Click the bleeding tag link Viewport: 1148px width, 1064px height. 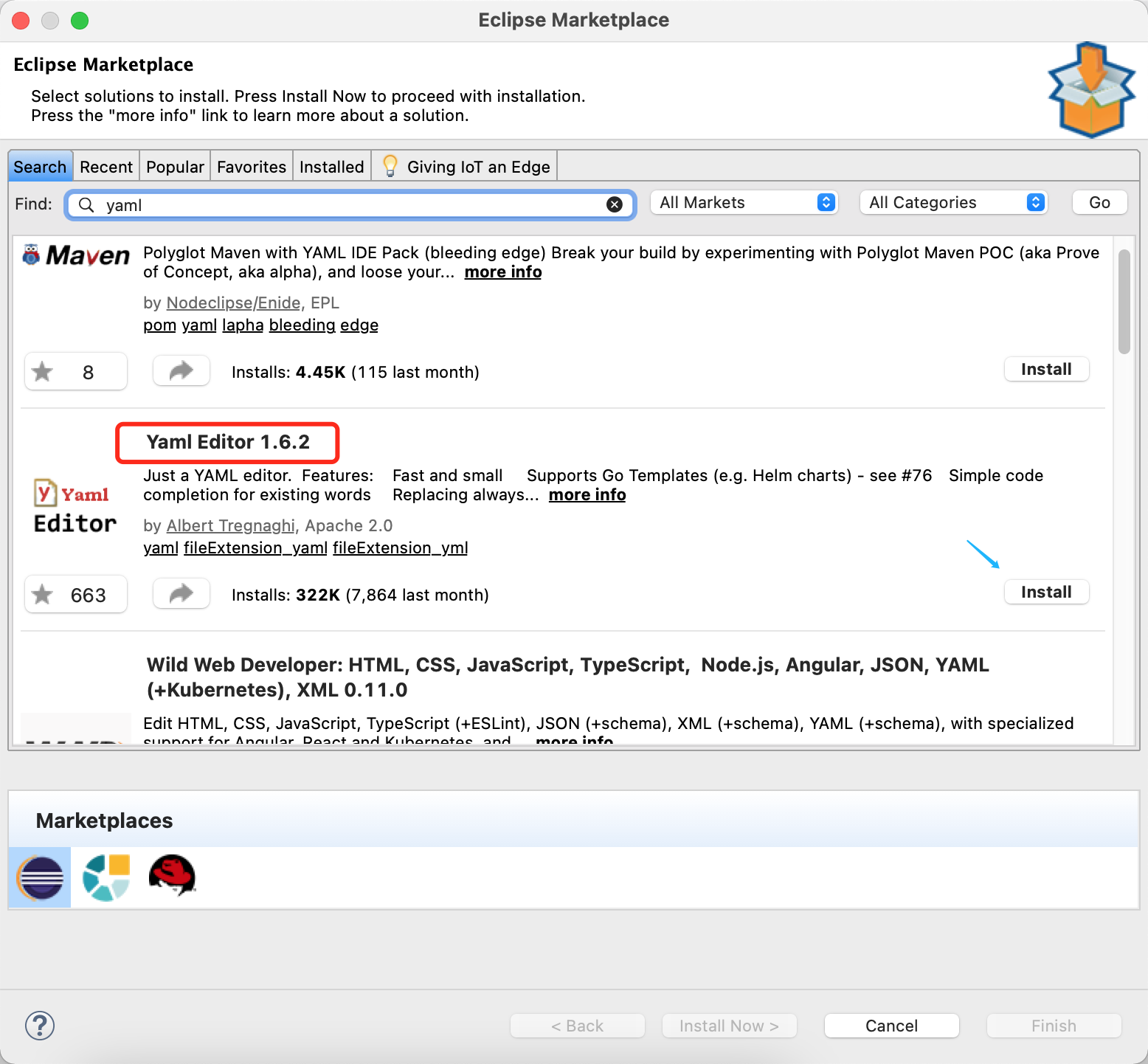tap(302, 325)
